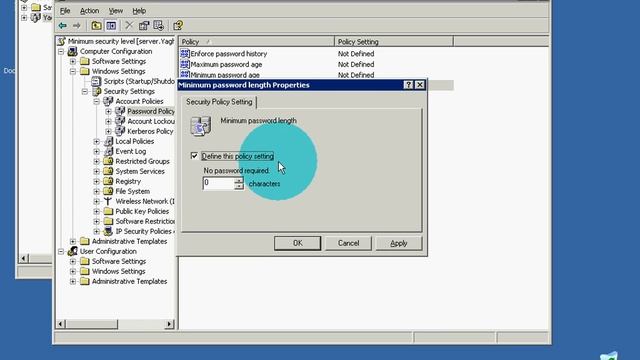Expand the System Services node
The width and height of the screenshot is (640, 360).
[96, 171]
